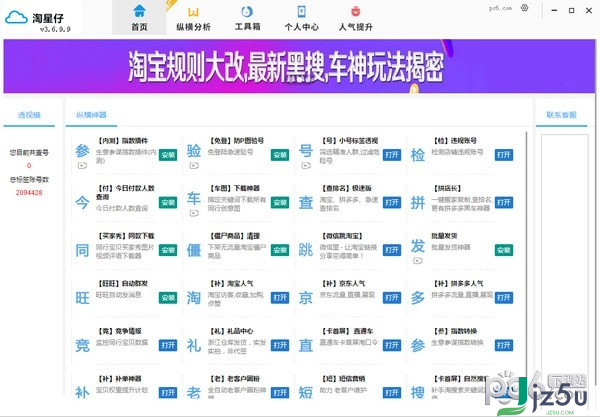This screenshot has width=600, height=417.
Task: Click the 淘星仔 cloud logo
Action: point(16,18)
